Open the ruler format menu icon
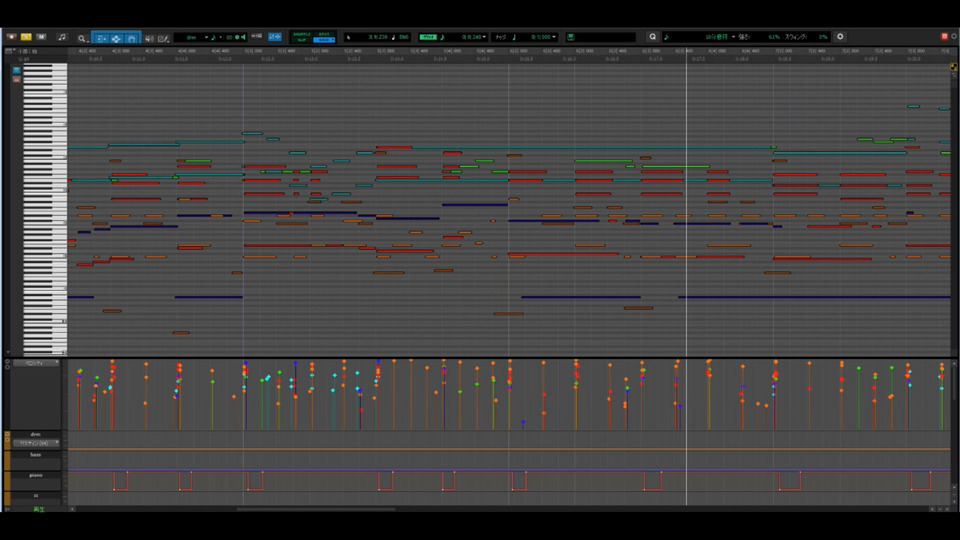This screenshot has height=540, width=960. point(9,51)
